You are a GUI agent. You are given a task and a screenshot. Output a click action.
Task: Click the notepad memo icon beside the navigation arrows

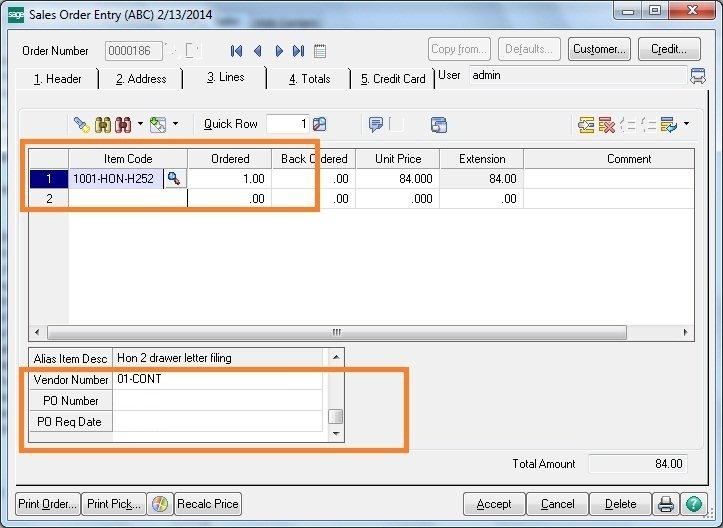pyautogui.click(x=320, y=51)
